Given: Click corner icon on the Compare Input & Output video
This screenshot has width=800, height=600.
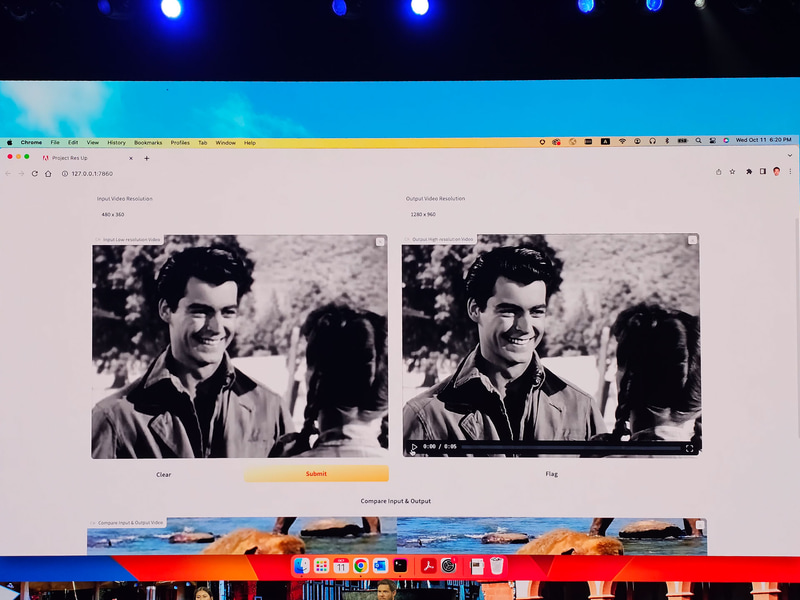Looking at the screenshot, I should [x=700, y=524].
